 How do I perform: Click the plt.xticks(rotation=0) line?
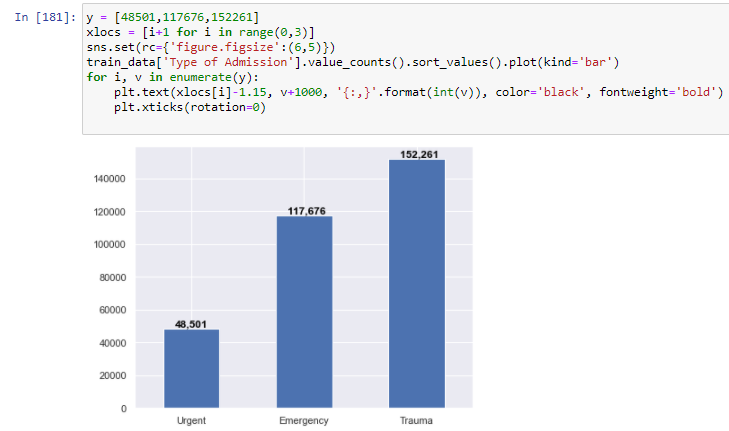[x=190, y=107]
